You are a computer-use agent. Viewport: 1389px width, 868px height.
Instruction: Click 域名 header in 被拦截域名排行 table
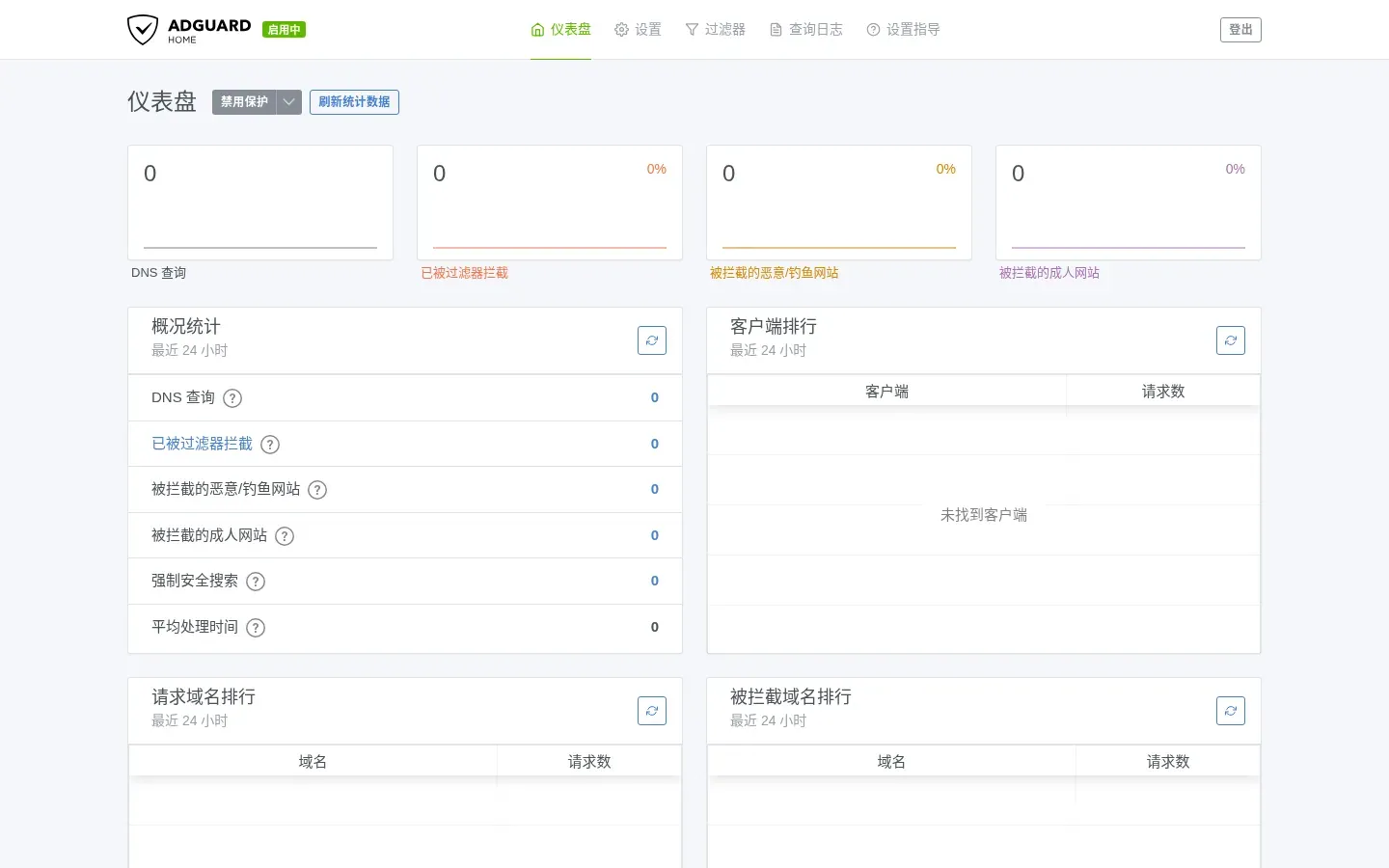(x=891, y=761)
